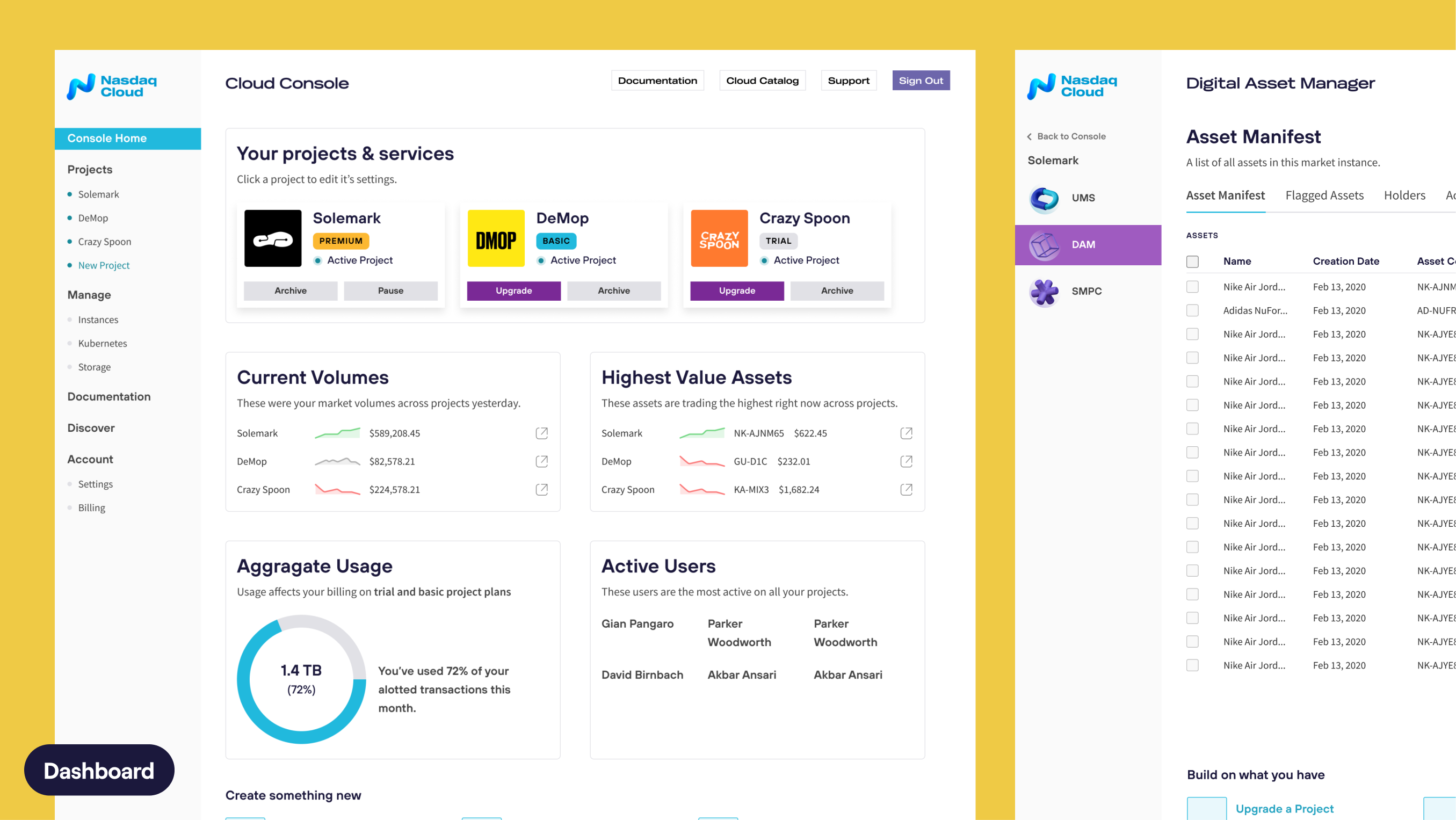Switch to the Asset Manifest tab
This screenshot has height=820, width=1456.
tap(1226, 196)
